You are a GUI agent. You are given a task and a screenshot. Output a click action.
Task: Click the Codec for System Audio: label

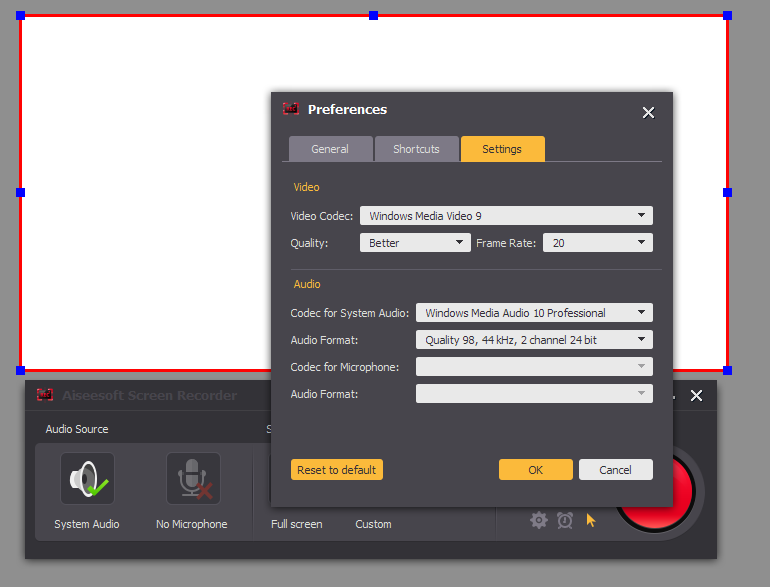pos(350,313)
